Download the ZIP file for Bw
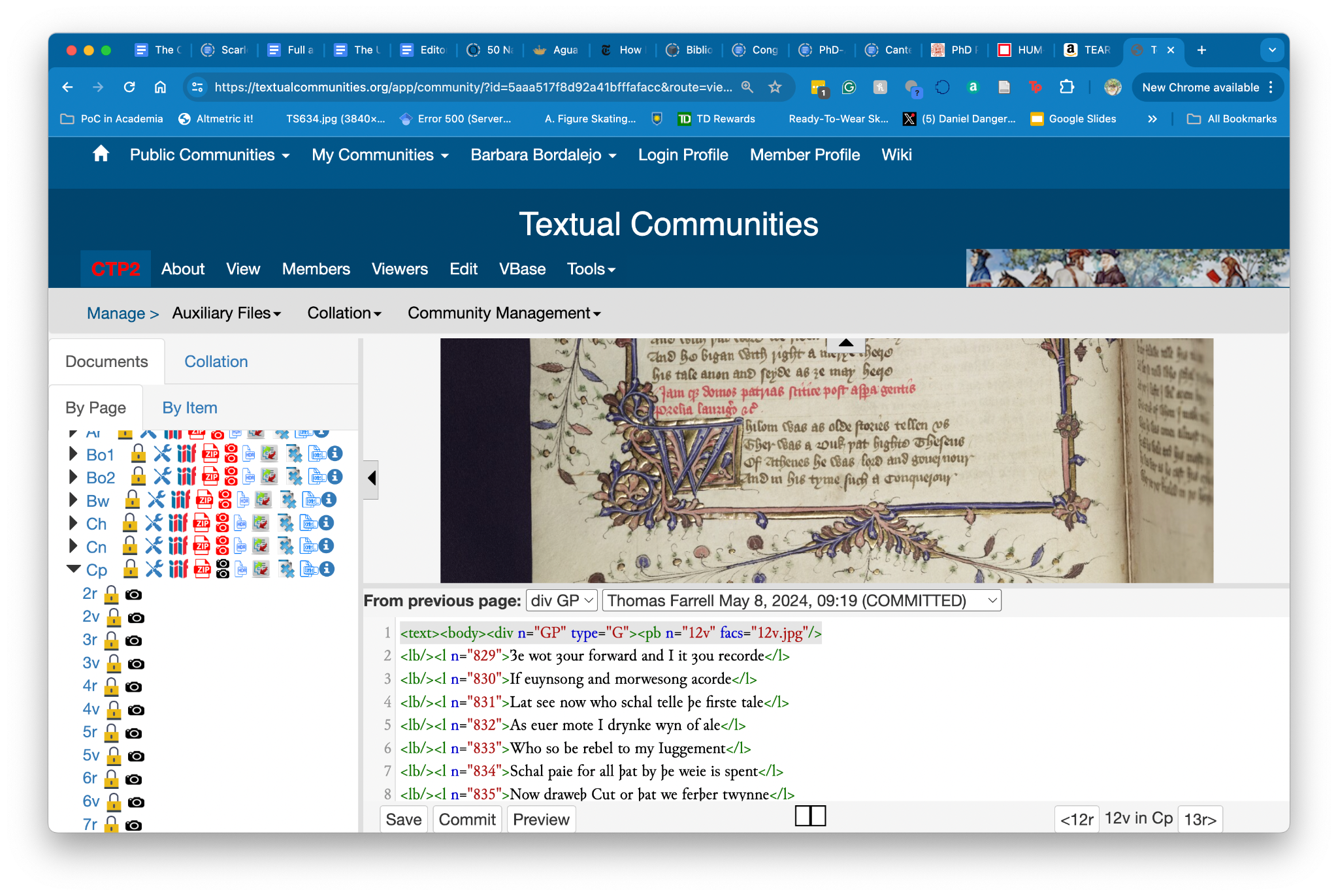 coord(204,500)
